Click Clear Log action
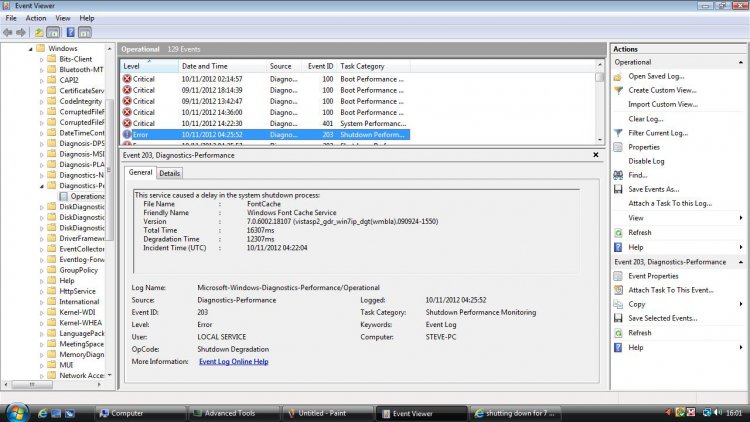This screenshot has height=422, width=750. 646,119
